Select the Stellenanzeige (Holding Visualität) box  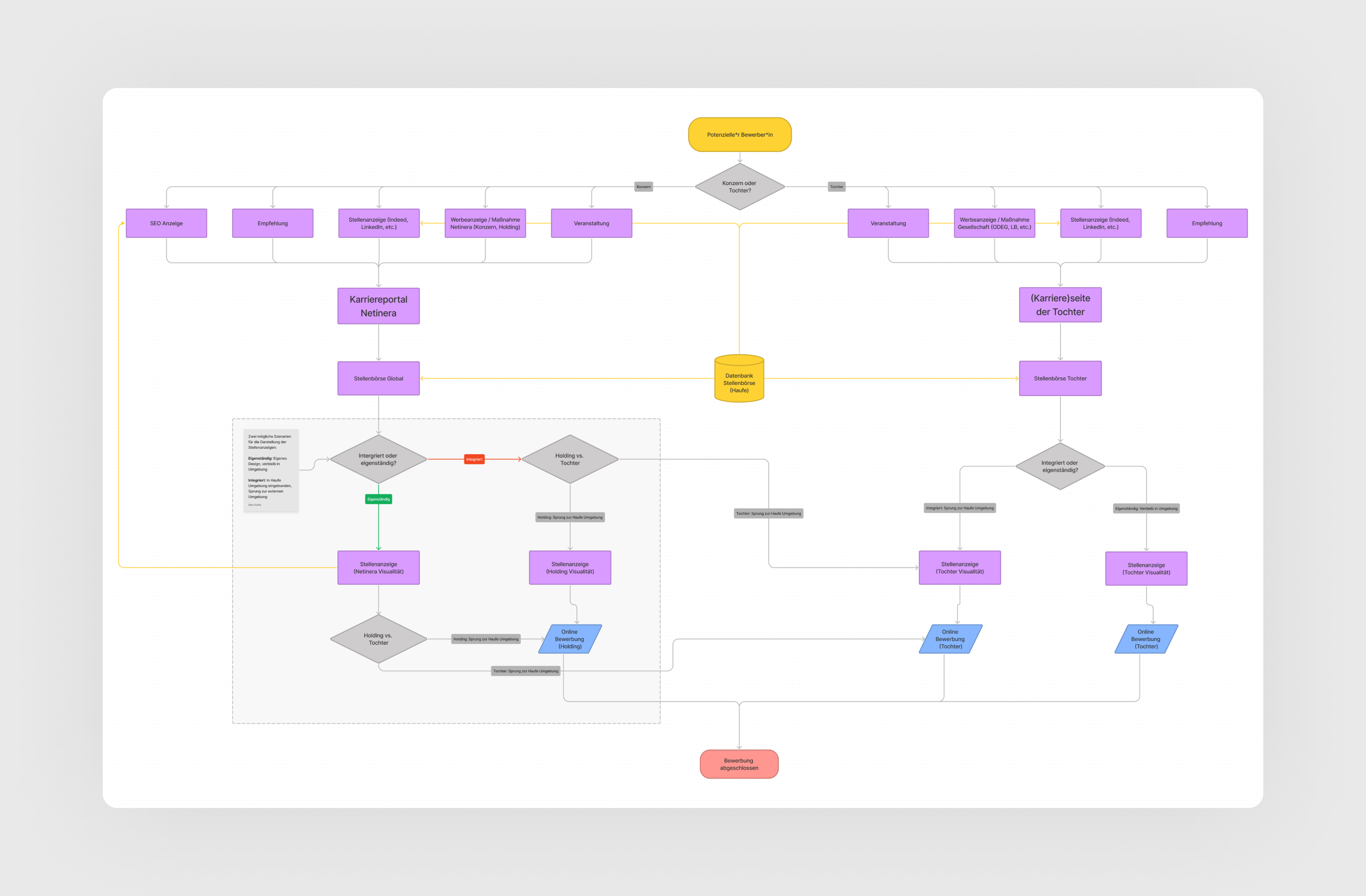click(569, 568)
